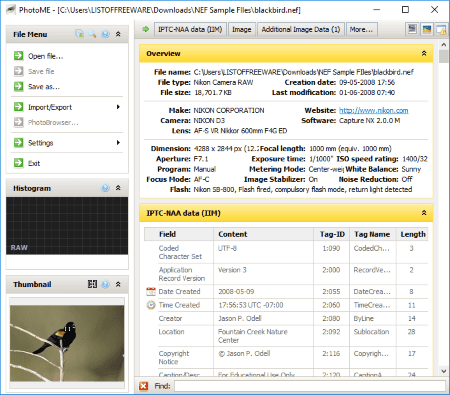
Task: Click the blackbird thumbnail image
Action: [x=67, y=343]
